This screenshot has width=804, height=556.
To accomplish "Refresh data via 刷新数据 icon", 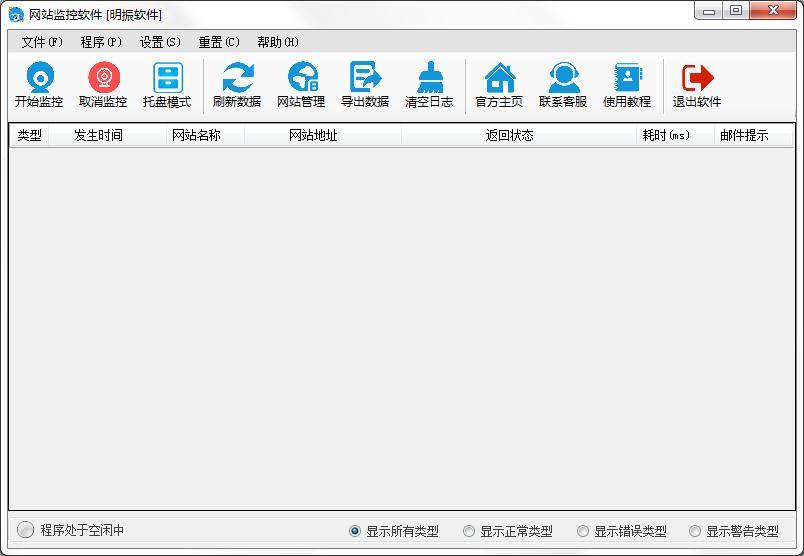I will [237, 85].
